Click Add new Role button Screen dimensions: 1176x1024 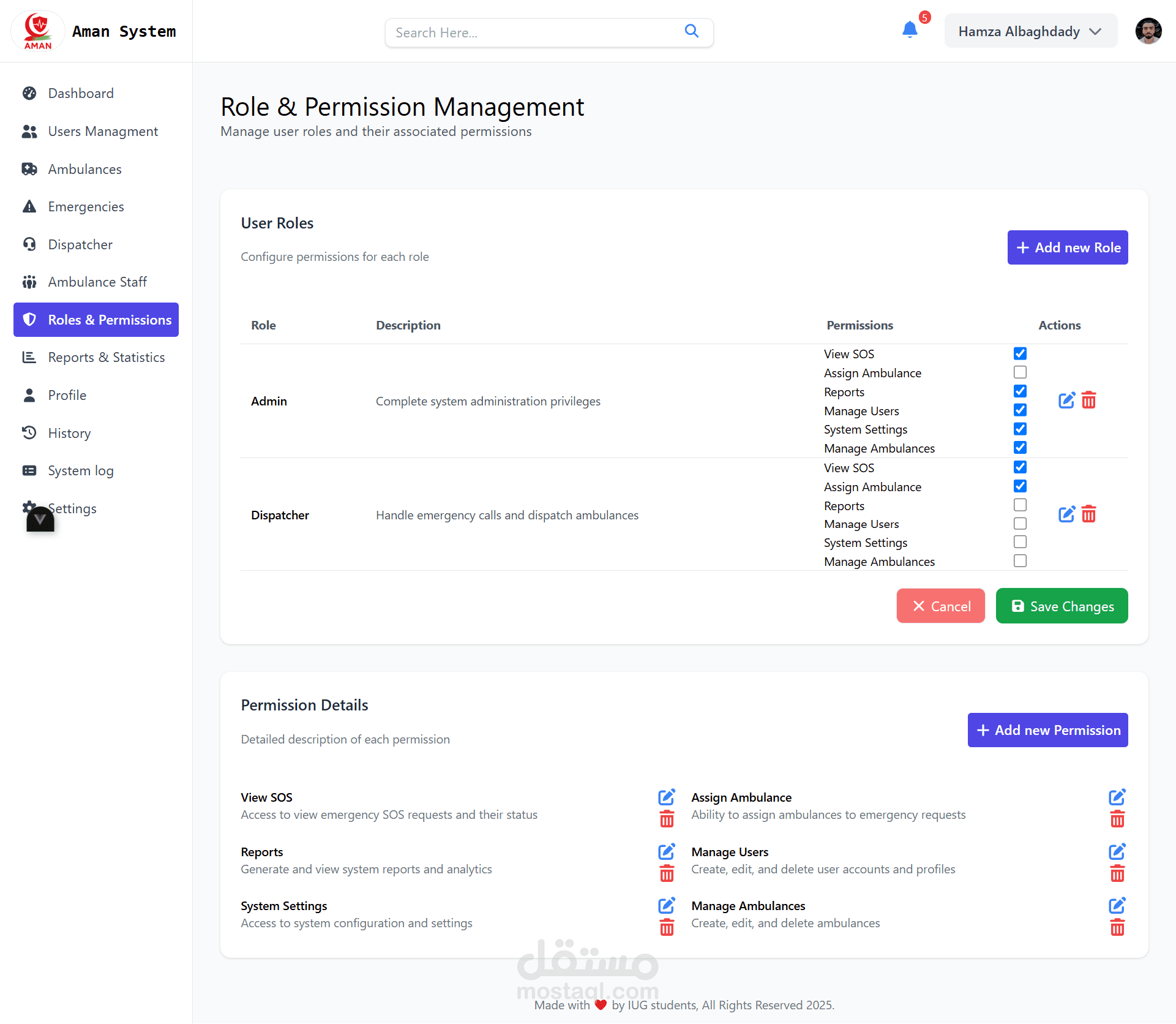point(1067,247)
